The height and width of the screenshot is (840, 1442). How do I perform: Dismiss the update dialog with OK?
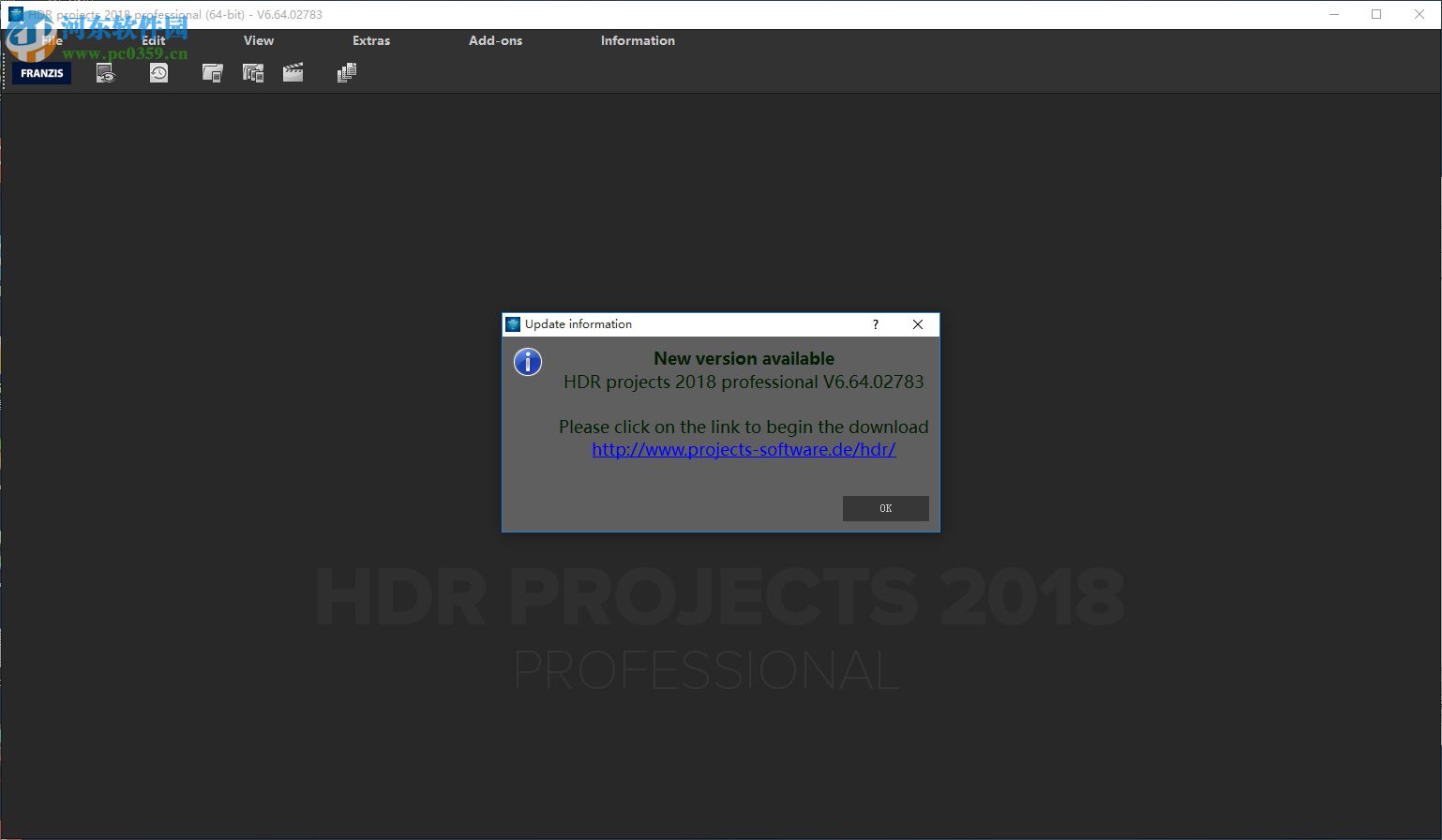click(884, 507)
